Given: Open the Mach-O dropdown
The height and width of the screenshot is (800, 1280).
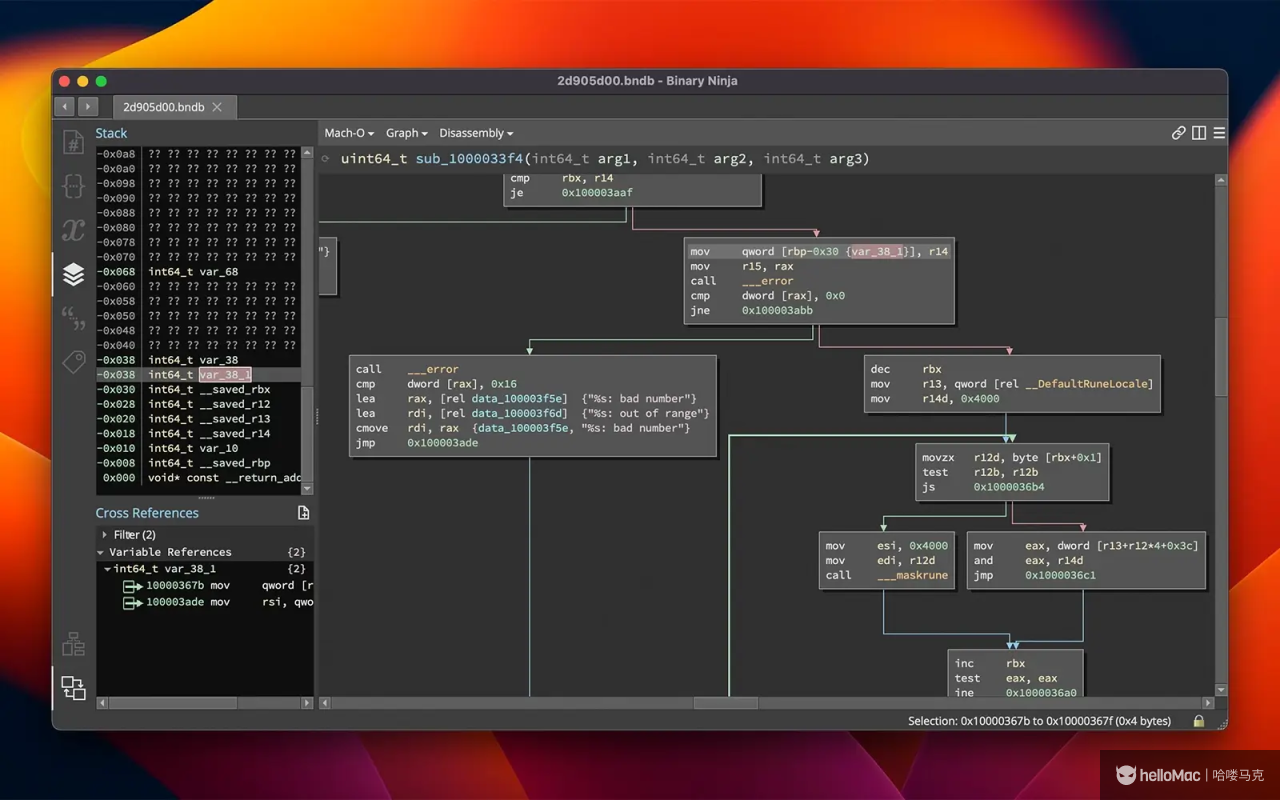Looking at the screenshot, I should click(x=349, y=133).
